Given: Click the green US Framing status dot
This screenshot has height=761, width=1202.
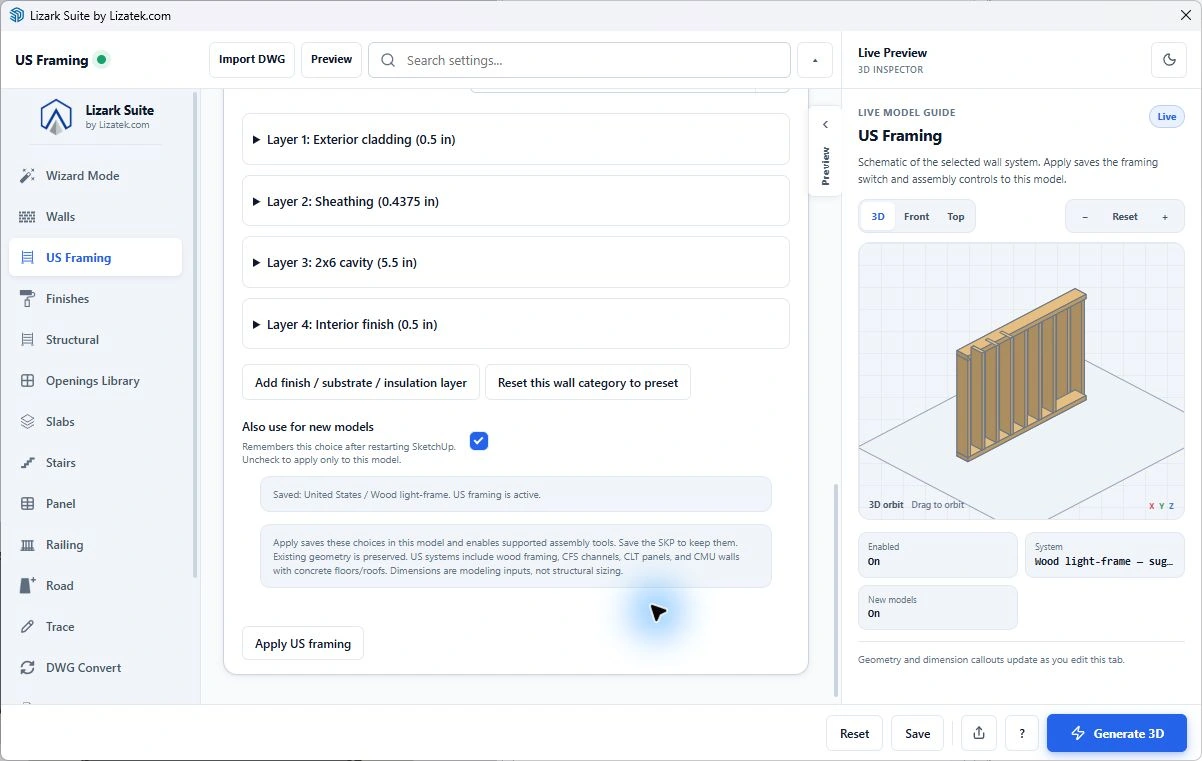Looking at the screenshot, I should pos(102,59).
